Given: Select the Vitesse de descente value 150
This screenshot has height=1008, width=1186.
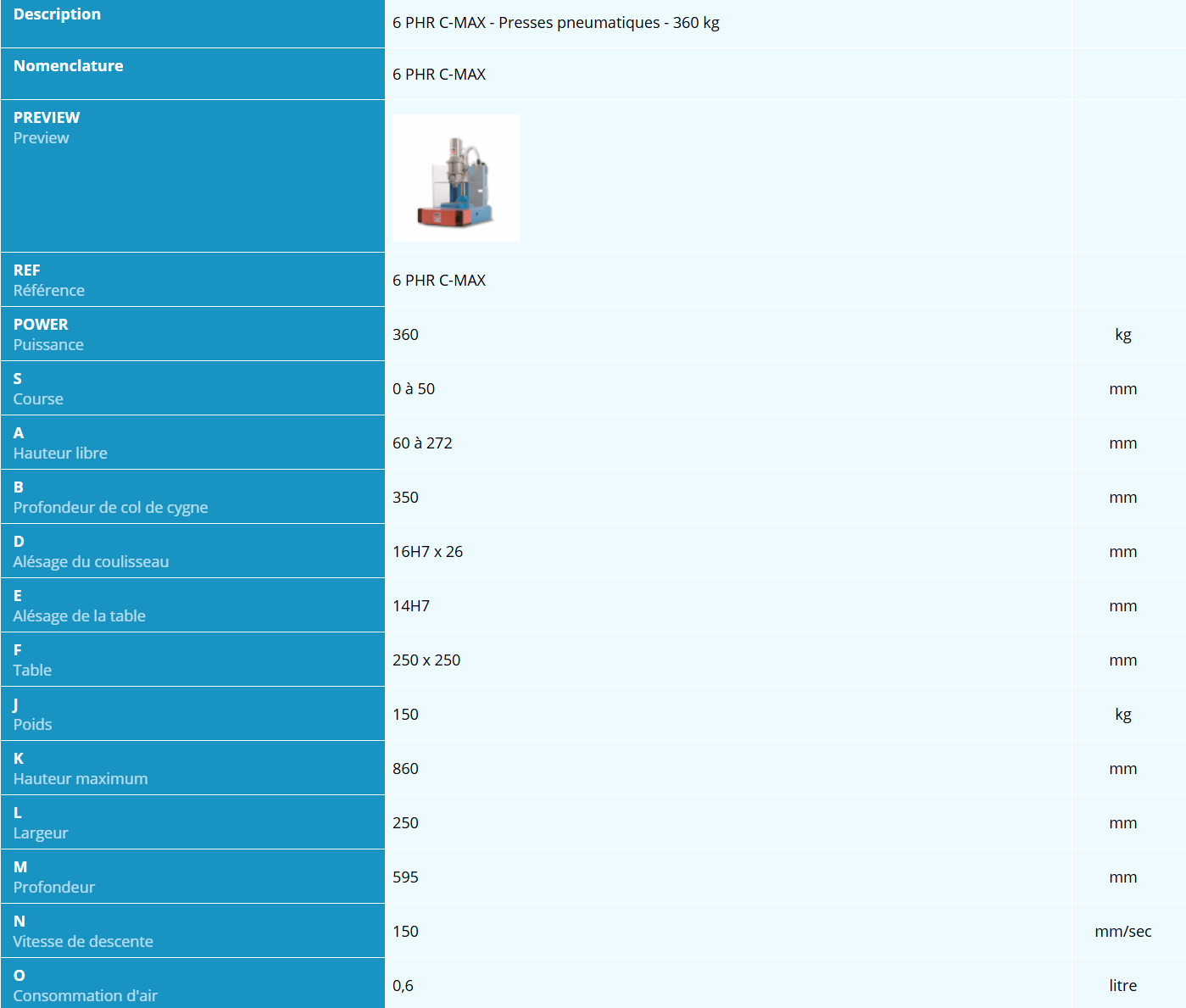Looking at the screenshot, I should [405, 932].
